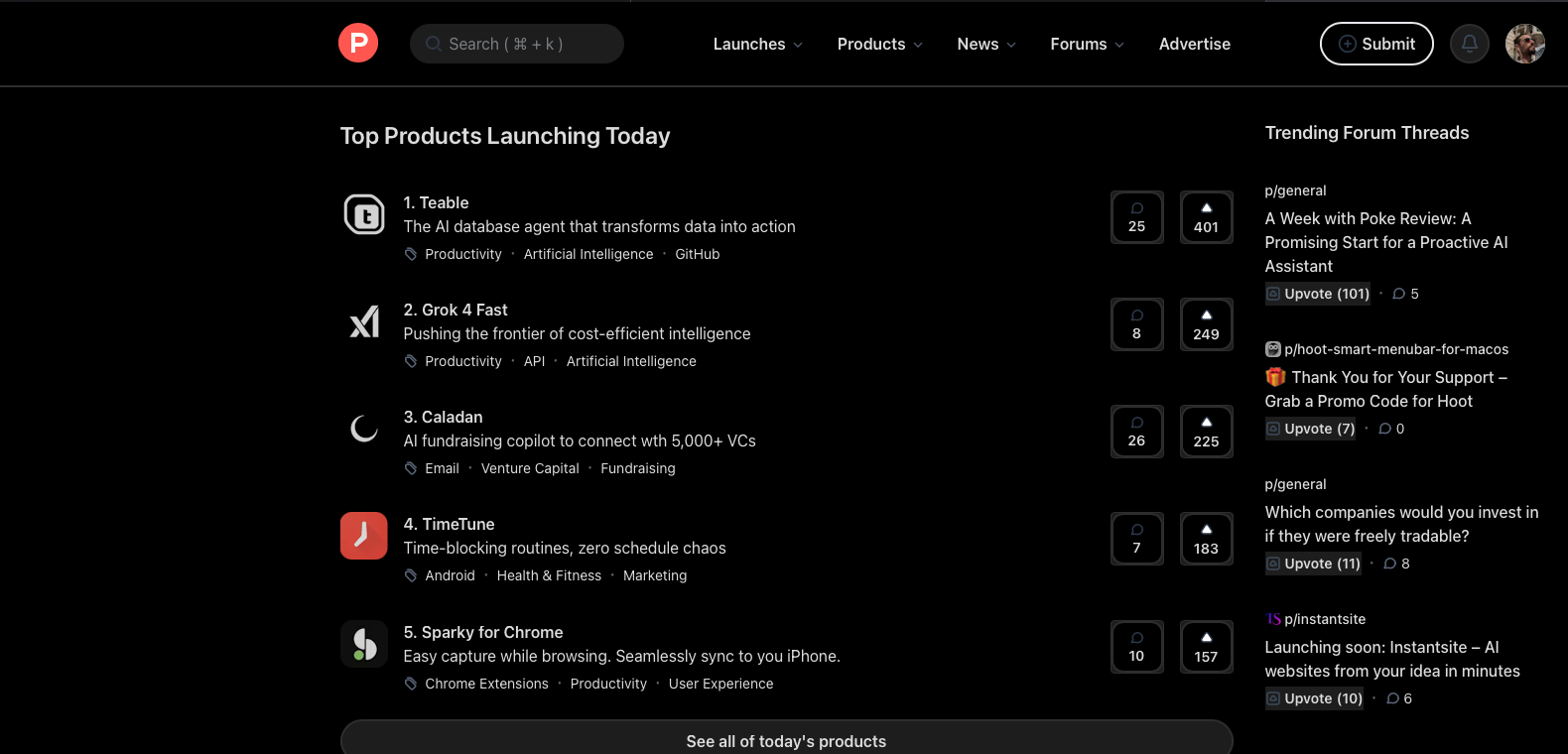Image resolution: width=1568 pixels, height=754 pixels.
Task: Open the Caladan crescent logo
Action: (364, 429)
